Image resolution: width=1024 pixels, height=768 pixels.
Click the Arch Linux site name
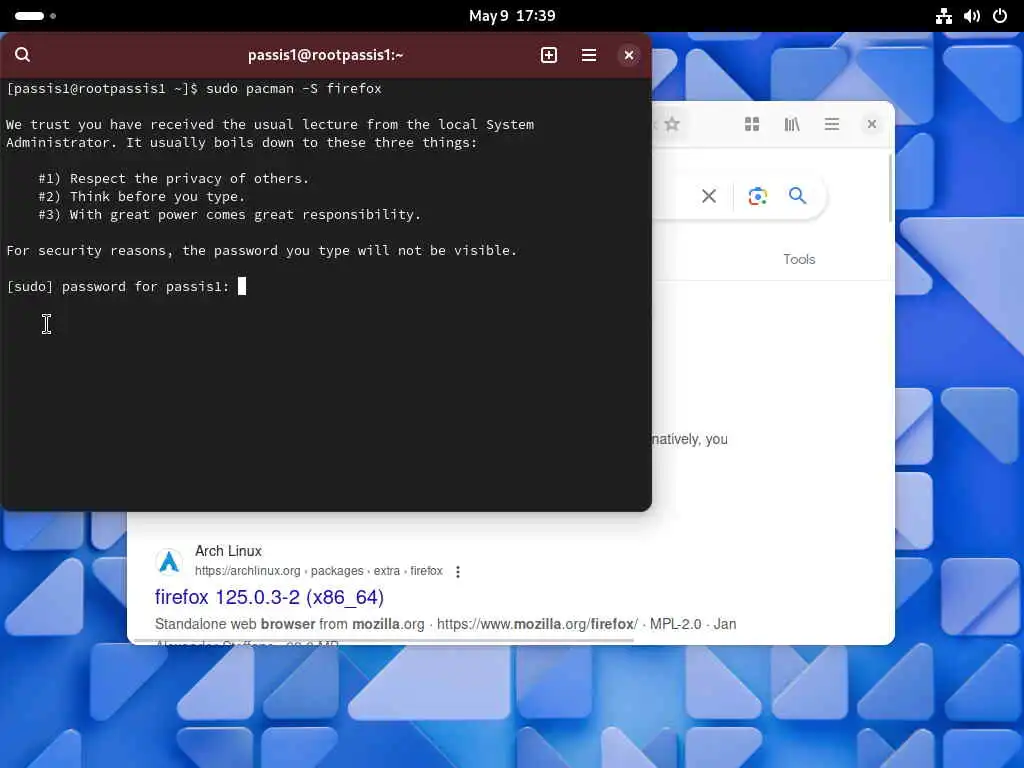click(x=228, y=551)
